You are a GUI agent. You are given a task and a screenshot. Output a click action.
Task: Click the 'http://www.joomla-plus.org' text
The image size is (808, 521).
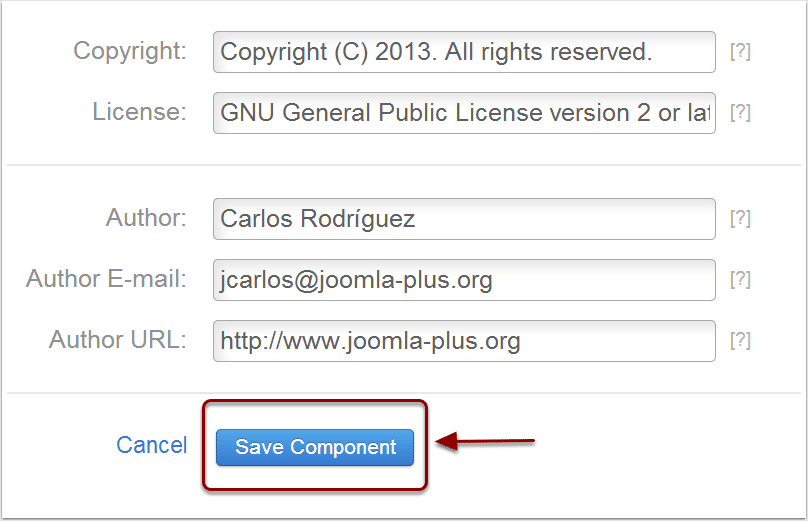point(371,341)
